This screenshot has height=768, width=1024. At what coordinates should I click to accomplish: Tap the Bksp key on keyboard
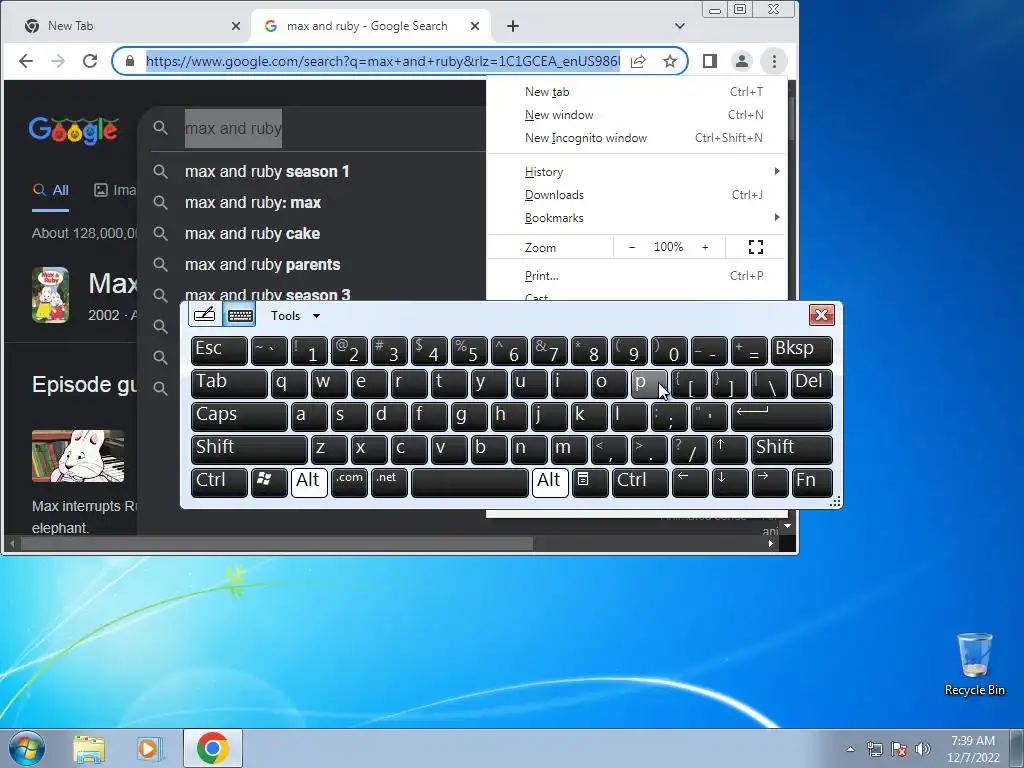point(802,350)
